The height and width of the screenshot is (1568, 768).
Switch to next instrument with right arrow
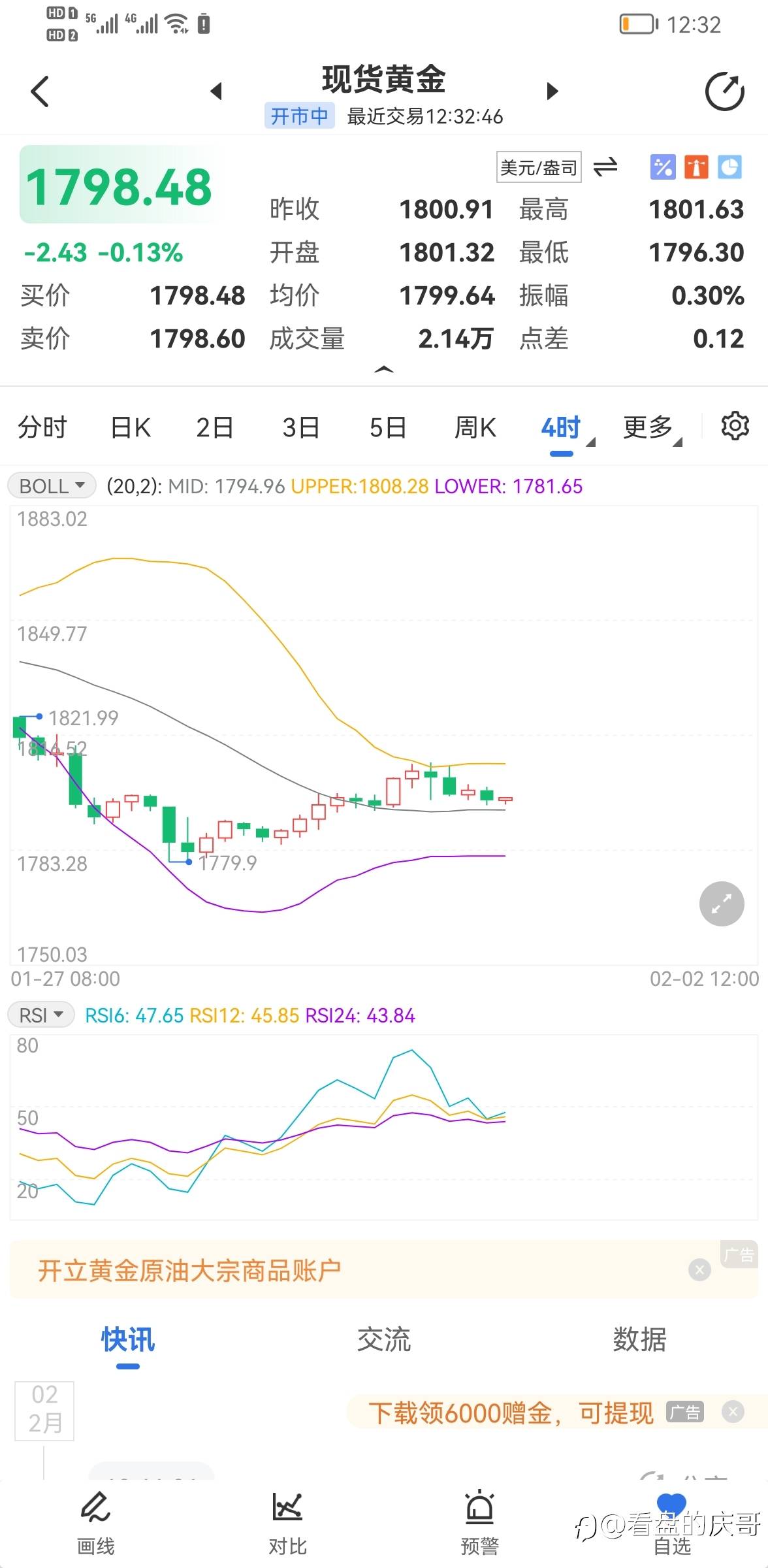(552, 91)
